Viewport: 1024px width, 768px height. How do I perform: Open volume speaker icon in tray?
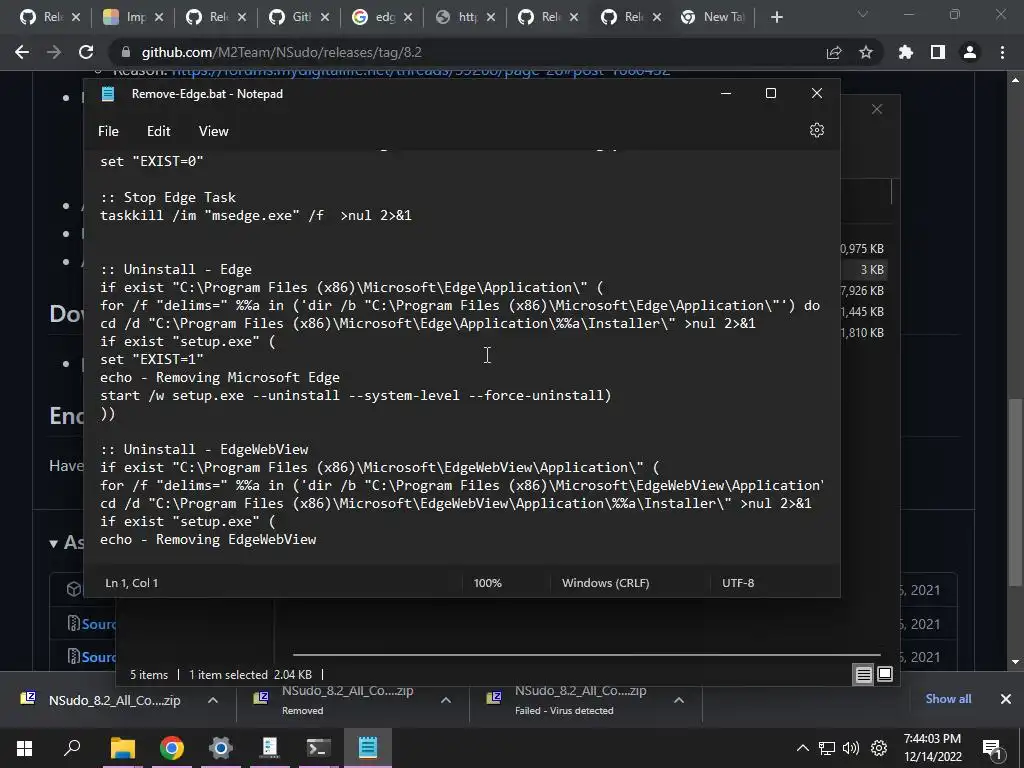[x=850, y=748]
